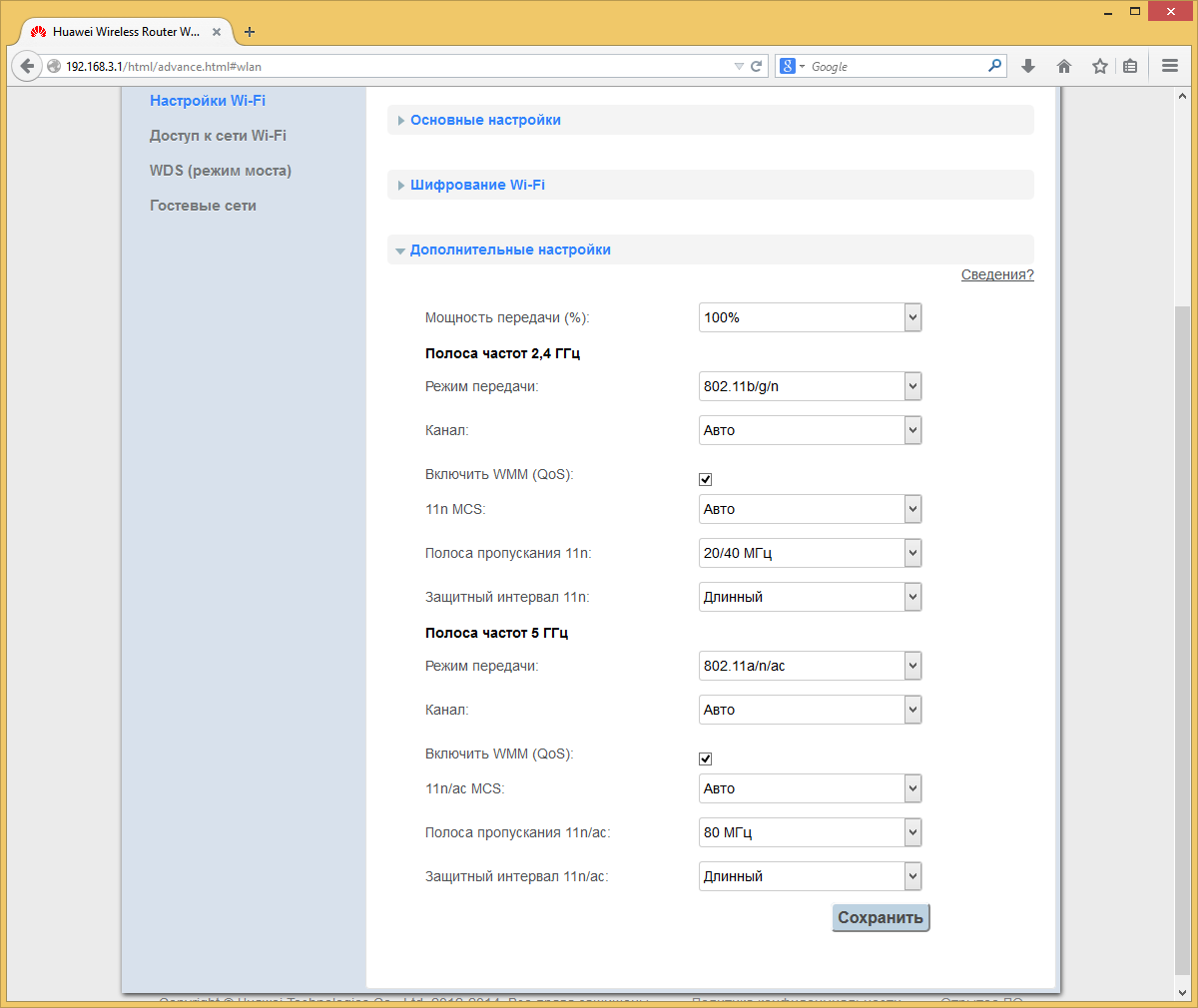Click the browser Back arrow button
The image size is (1198, 1008).
[x=27, y=66]
